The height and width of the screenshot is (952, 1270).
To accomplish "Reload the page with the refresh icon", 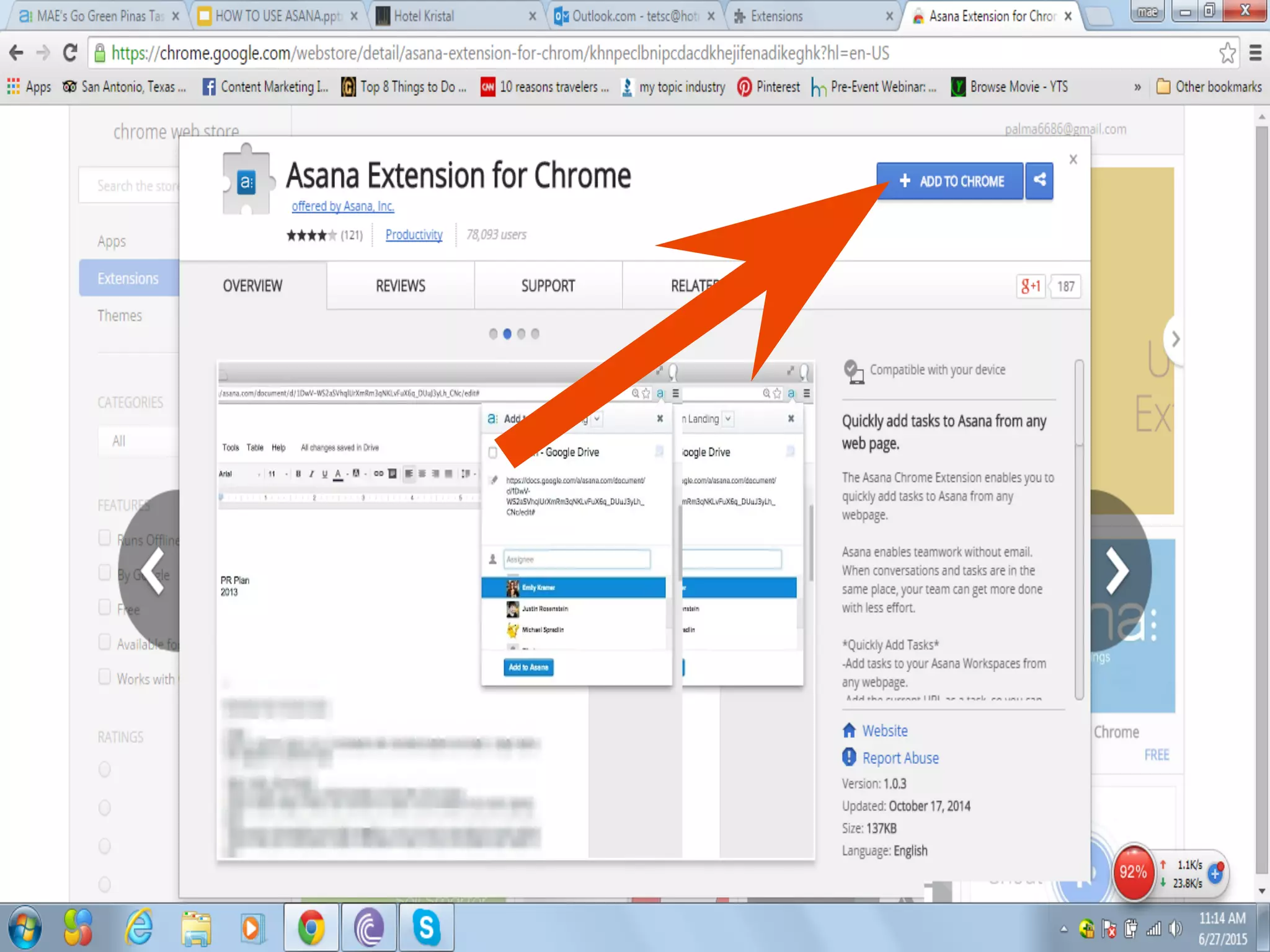I will pos(70,53).
